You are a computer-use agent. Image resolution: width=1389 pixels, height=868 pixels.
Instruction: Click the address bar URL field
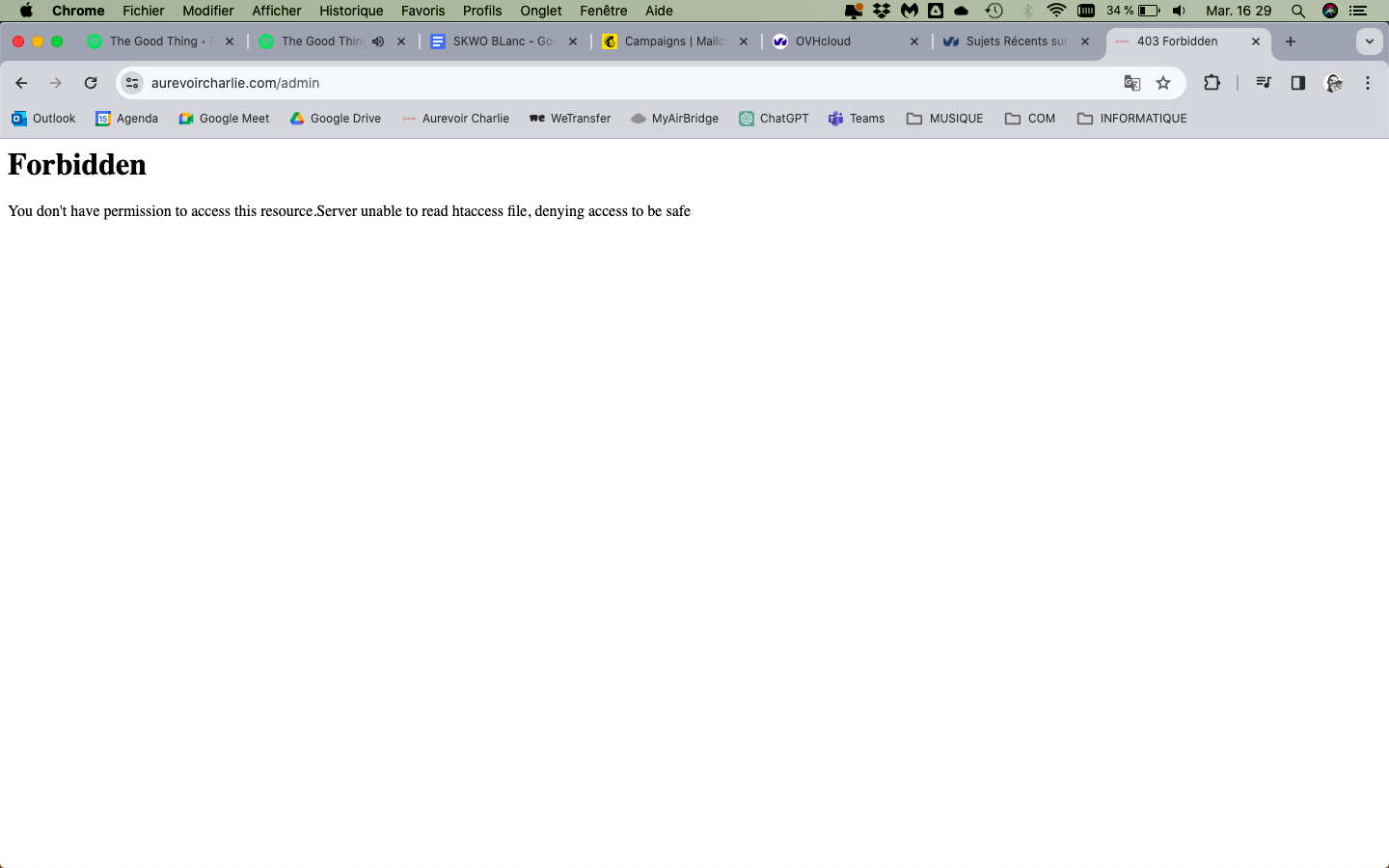click(x=579, y=83)
